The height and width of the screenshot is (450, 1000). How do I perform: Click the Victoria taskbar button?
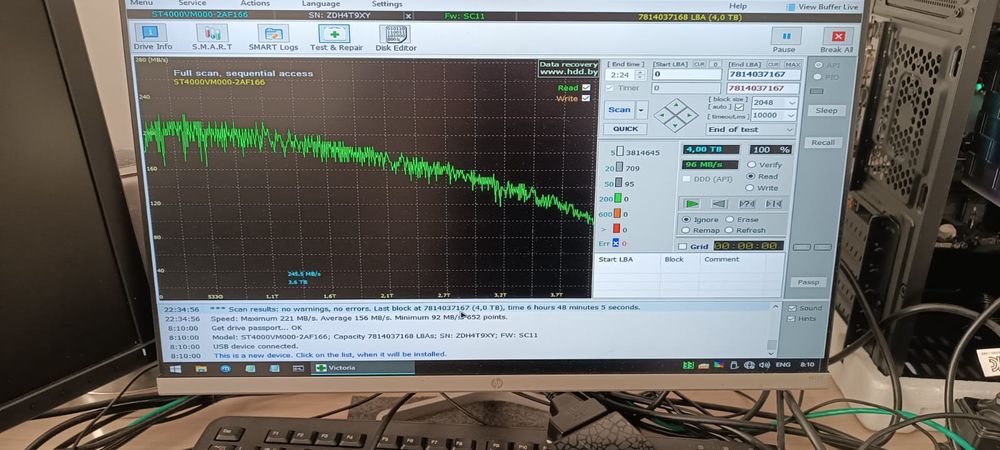tap(362, 368)
